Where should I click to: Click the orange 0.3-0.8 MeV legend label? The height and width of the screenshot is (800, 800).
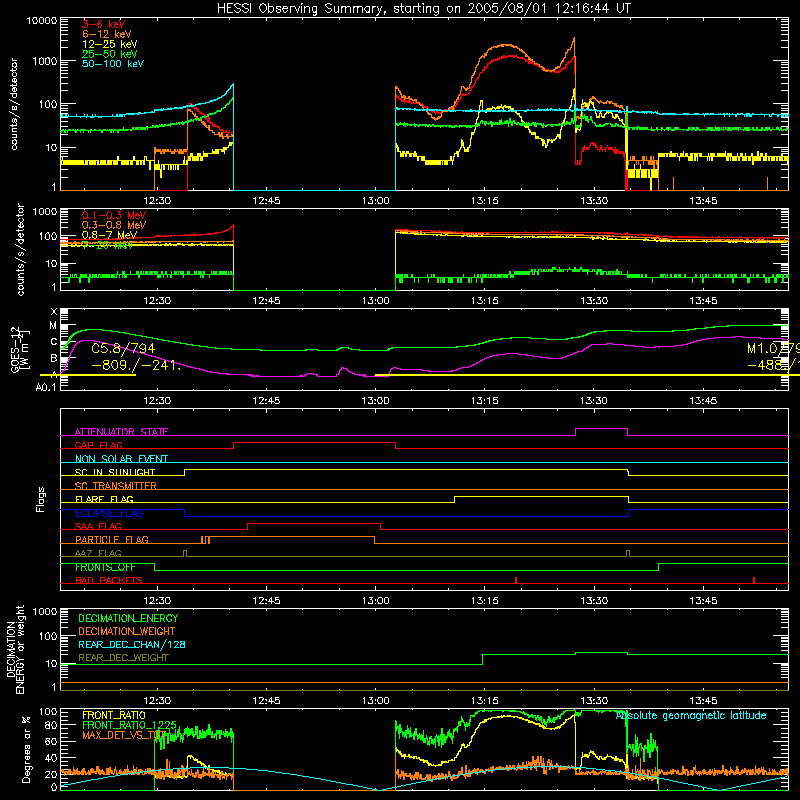[x=114, y=225]
